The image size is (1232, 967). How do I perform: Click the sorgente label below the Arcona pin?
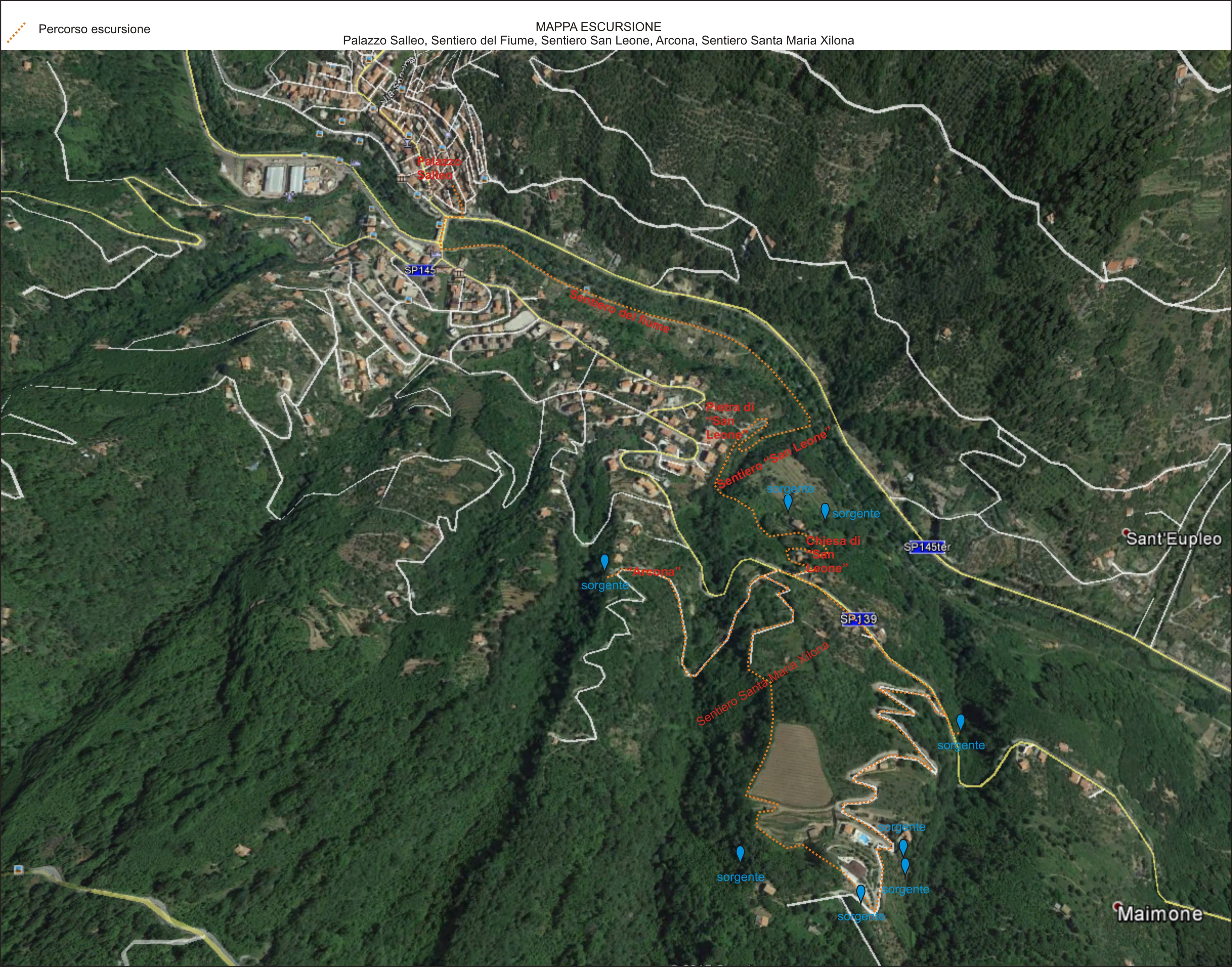605,586
